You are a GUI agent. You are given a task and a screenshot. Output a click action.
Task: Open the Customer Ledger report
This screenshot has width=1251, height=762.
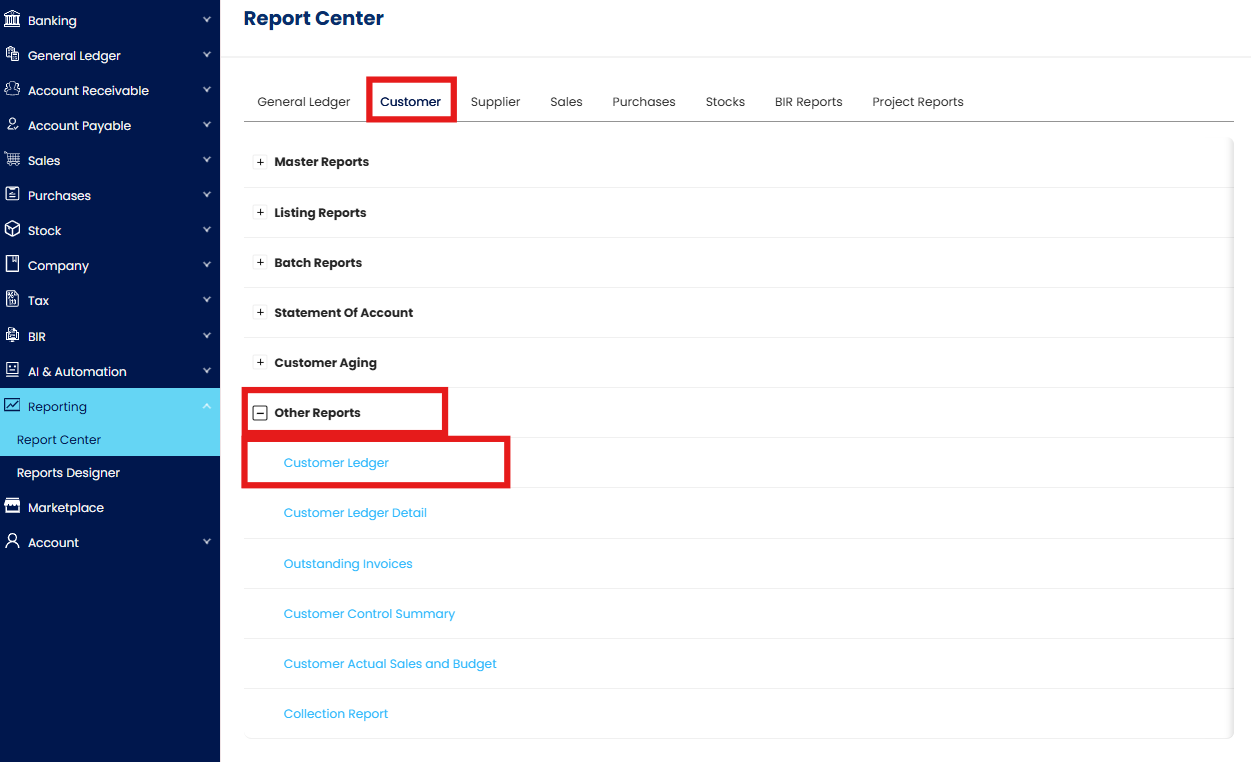click(336, 463)
